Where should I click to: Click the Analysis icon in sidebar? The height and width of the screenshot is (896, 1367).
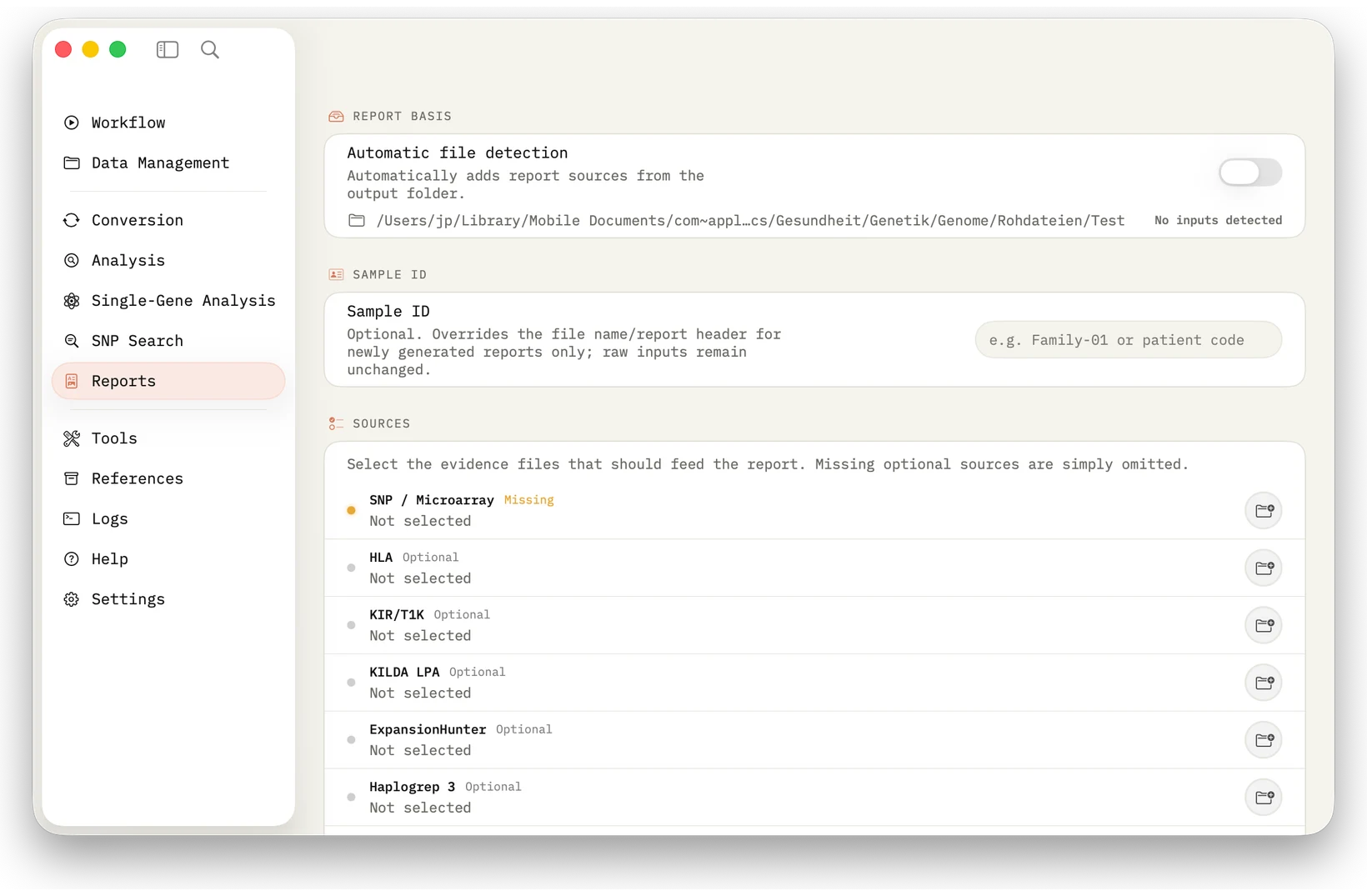point(72,260)
